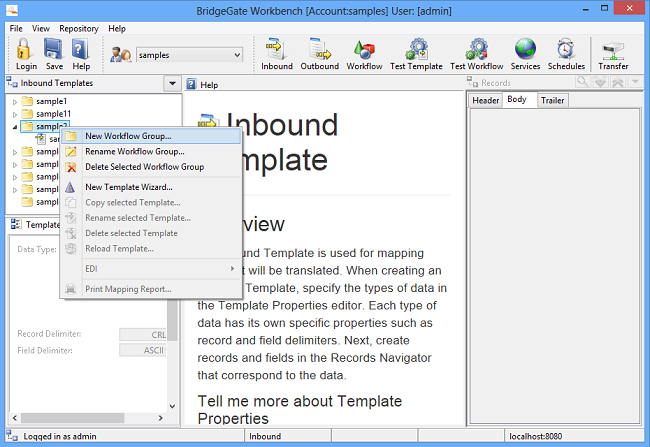This screenshot has width=650, height=447.
Task: Open the Records panel options dropdown arrow
Action: [x=635, y=82]
